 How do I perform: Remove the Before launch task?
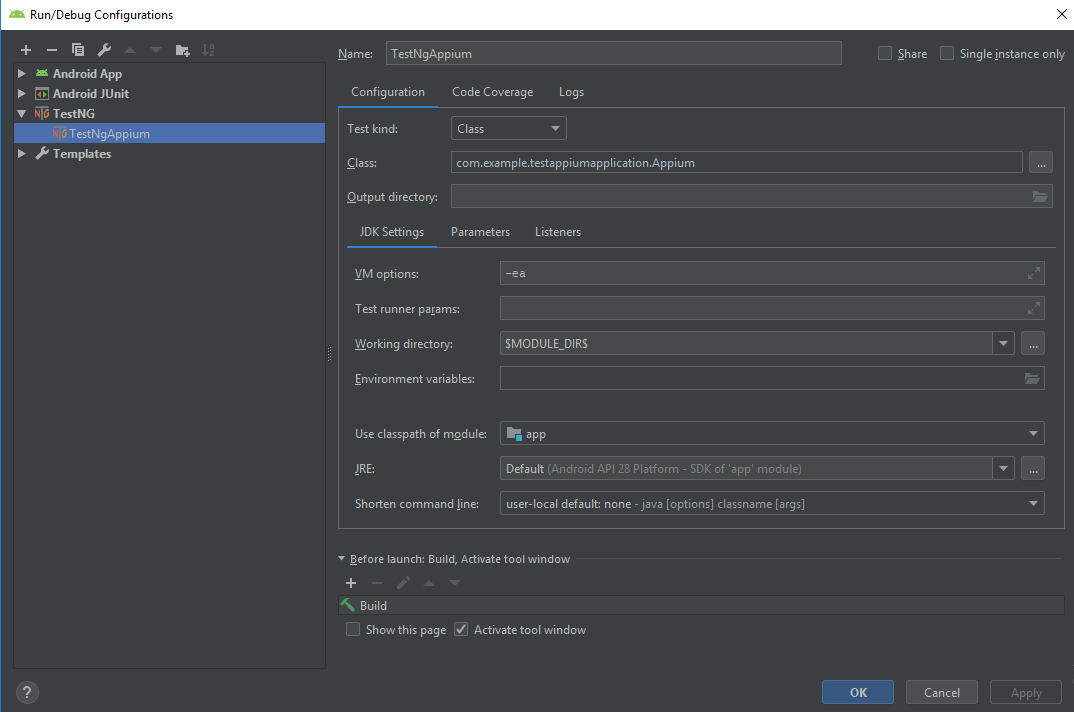tap(377, 583)
